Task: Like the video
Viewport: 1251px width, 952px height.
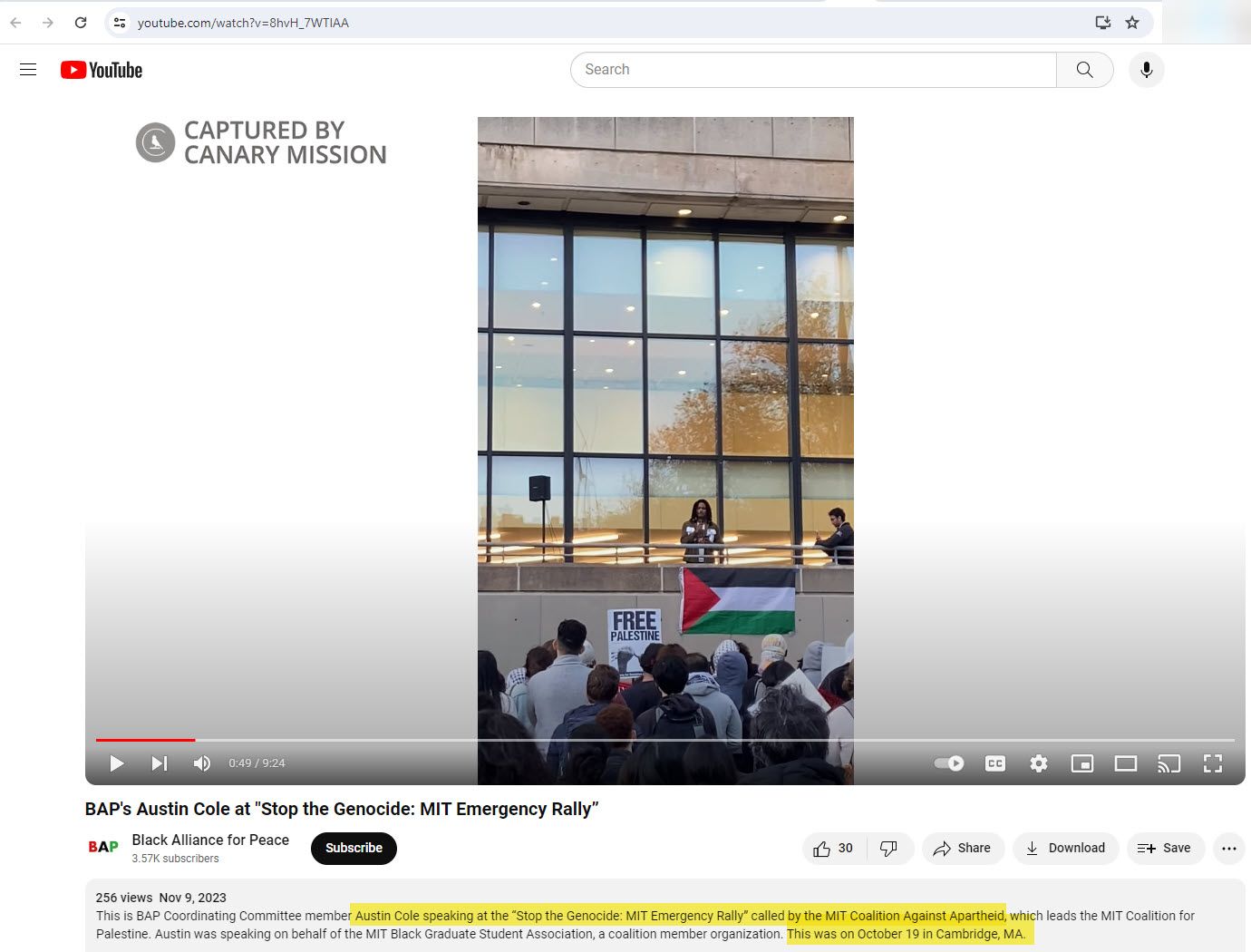Action: point(833,848)
